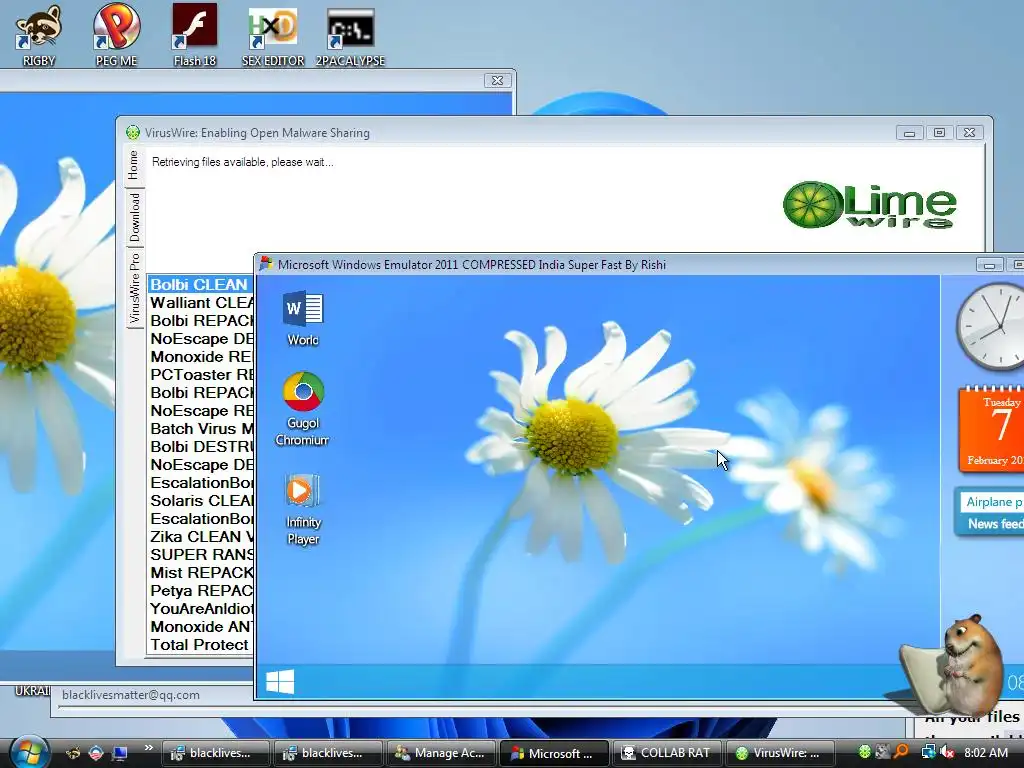Minimize the VirusWire window
Image resolution: width=1024 pixels, height=768 pixels.
click(908, 133)
